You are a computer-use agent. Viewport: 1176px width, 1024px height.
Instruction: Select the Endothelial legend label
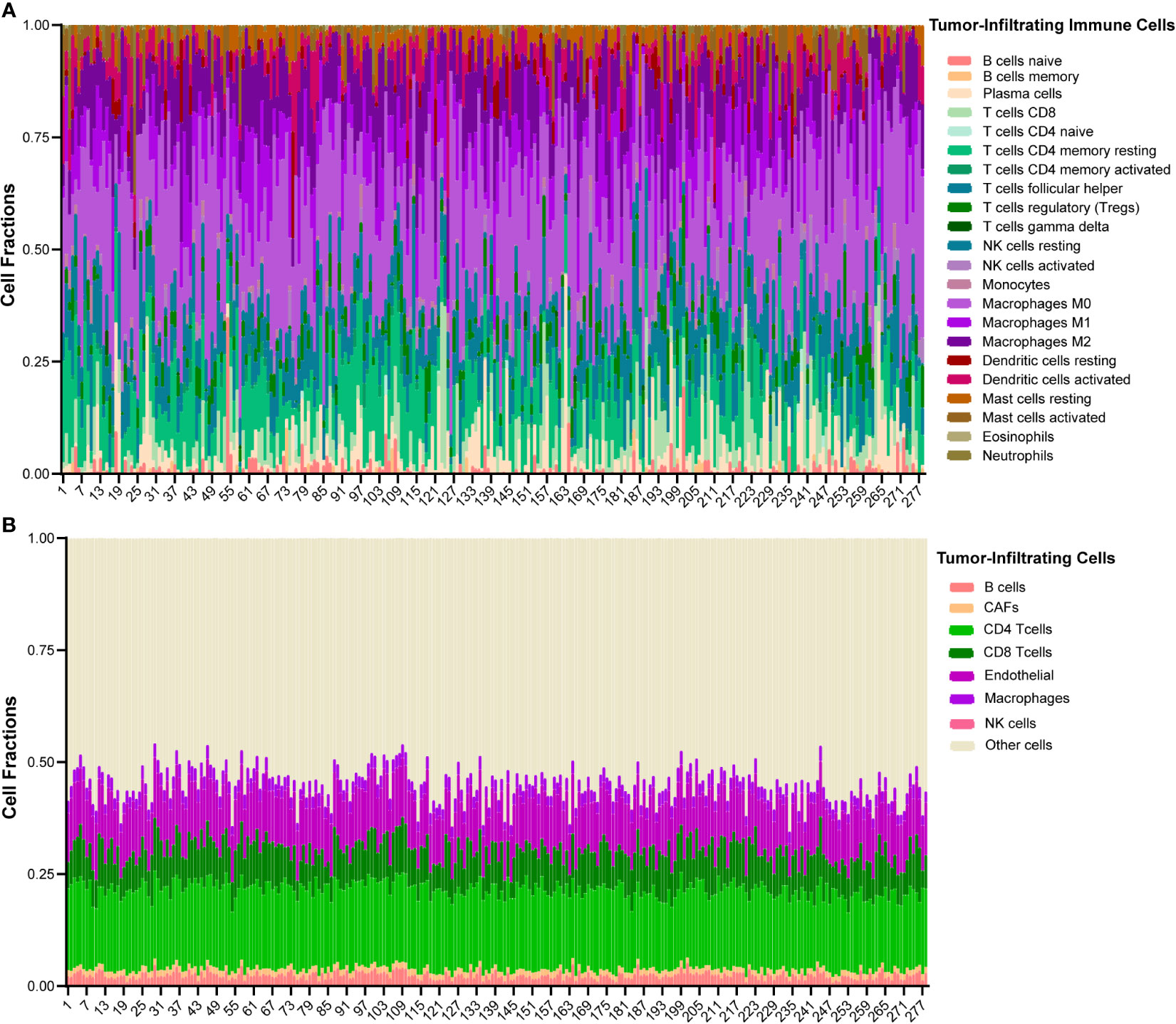[x=1019, y=675]
